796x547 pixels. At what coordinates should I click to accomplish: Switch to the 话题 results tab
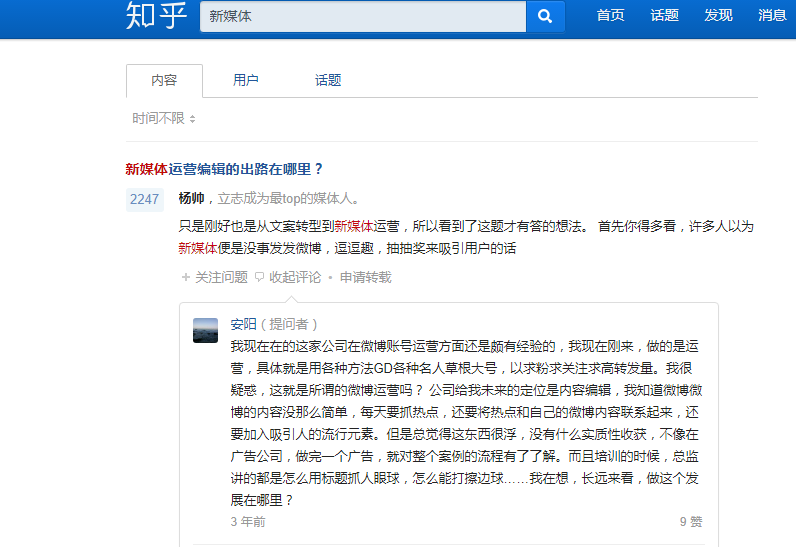click(x=328, y=80)
